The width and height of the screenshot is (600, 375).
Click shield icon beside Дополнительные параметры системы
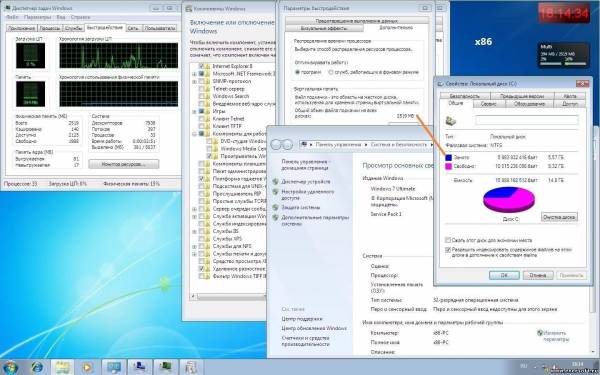tap(275, 217)
